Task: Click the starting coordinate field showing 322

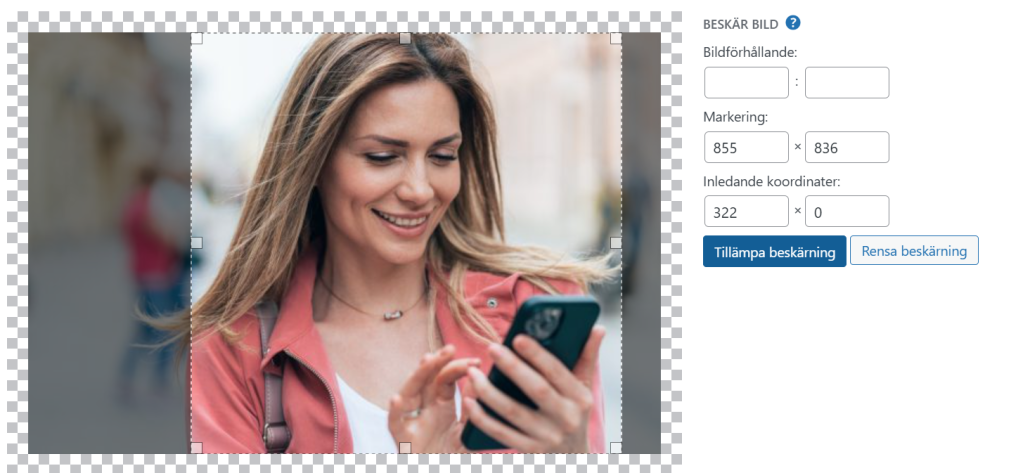Action: (746, 211)
